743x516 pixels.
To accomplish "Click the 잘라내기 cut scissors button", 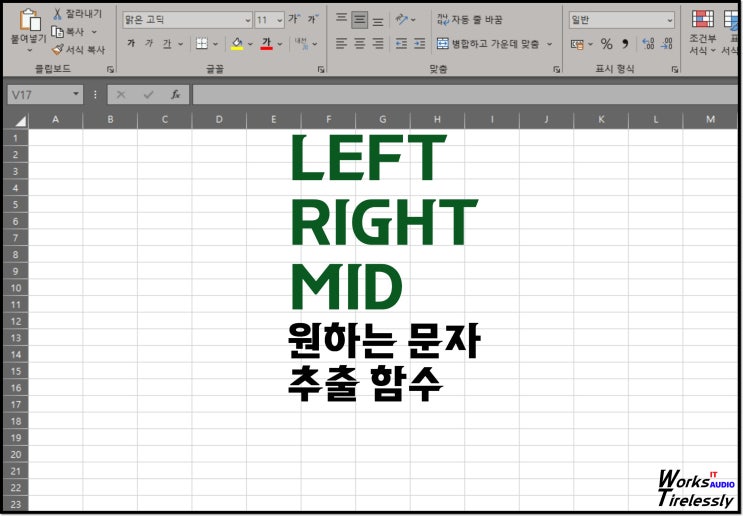I will [77, 14].
